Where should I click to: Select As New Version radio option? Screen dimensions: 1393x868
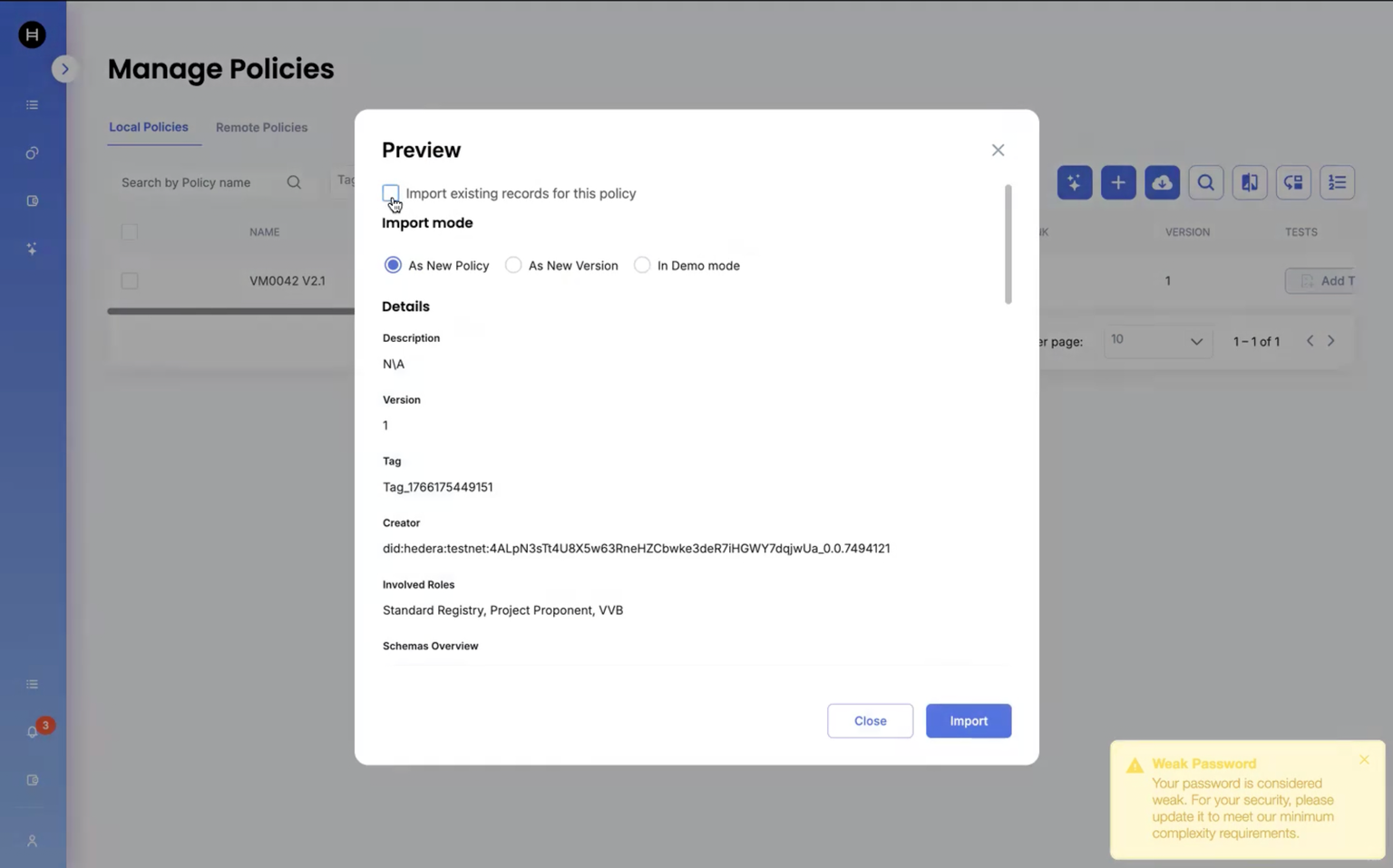513,265
